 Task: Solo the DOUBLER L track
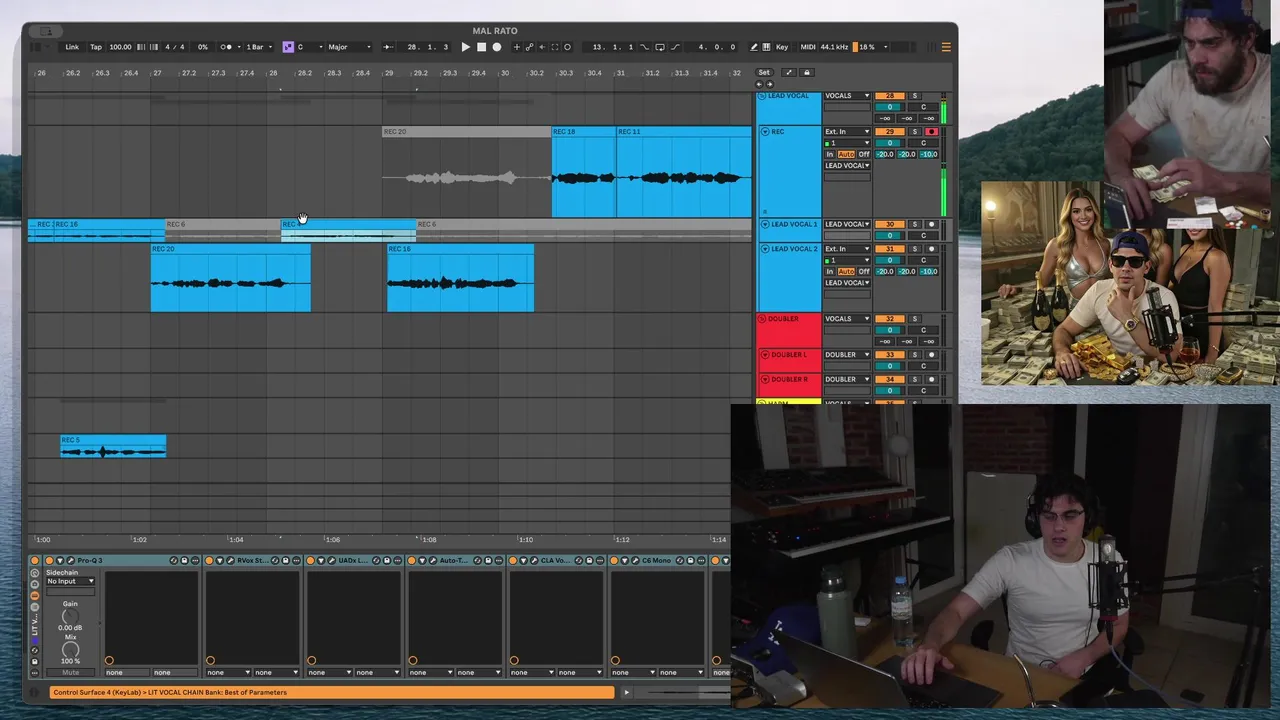pyautogui.click(x=914, y=355)
